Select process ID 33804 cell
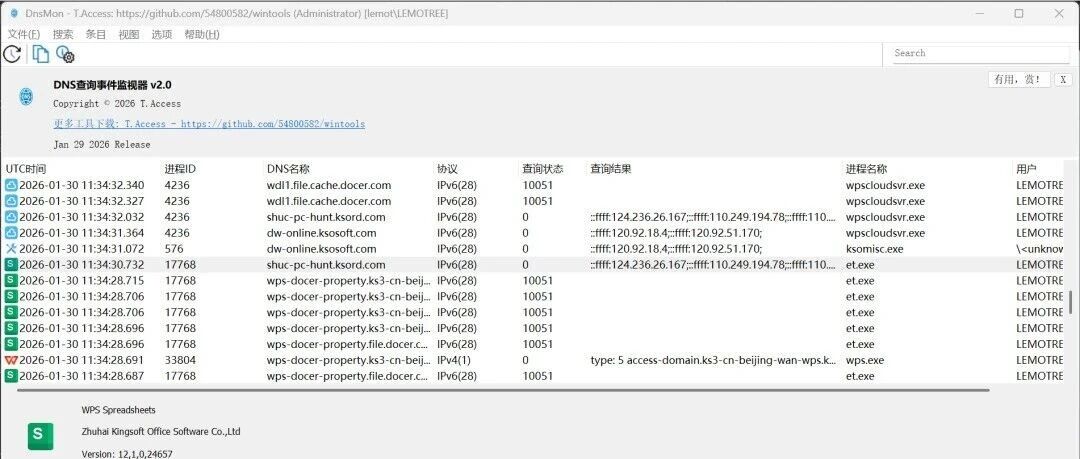This screenshot has width=1080, height=459. pyautogui.click(x=180, y=360)
